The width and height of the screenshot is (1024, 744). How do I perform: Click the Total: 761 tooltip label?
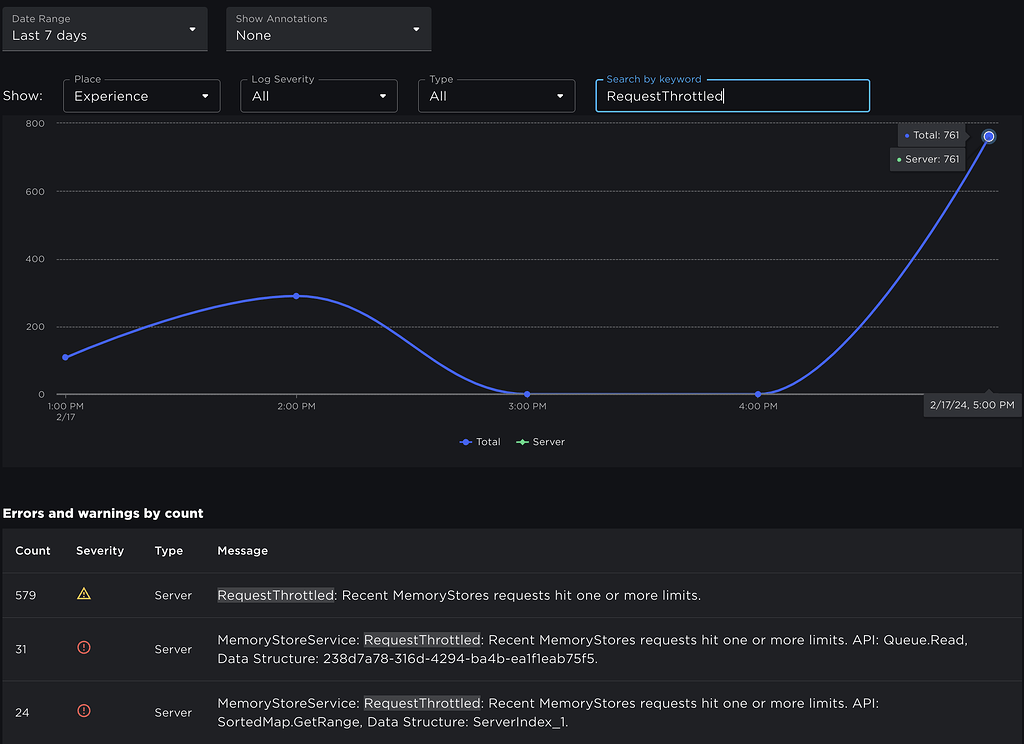coord(931,135)
